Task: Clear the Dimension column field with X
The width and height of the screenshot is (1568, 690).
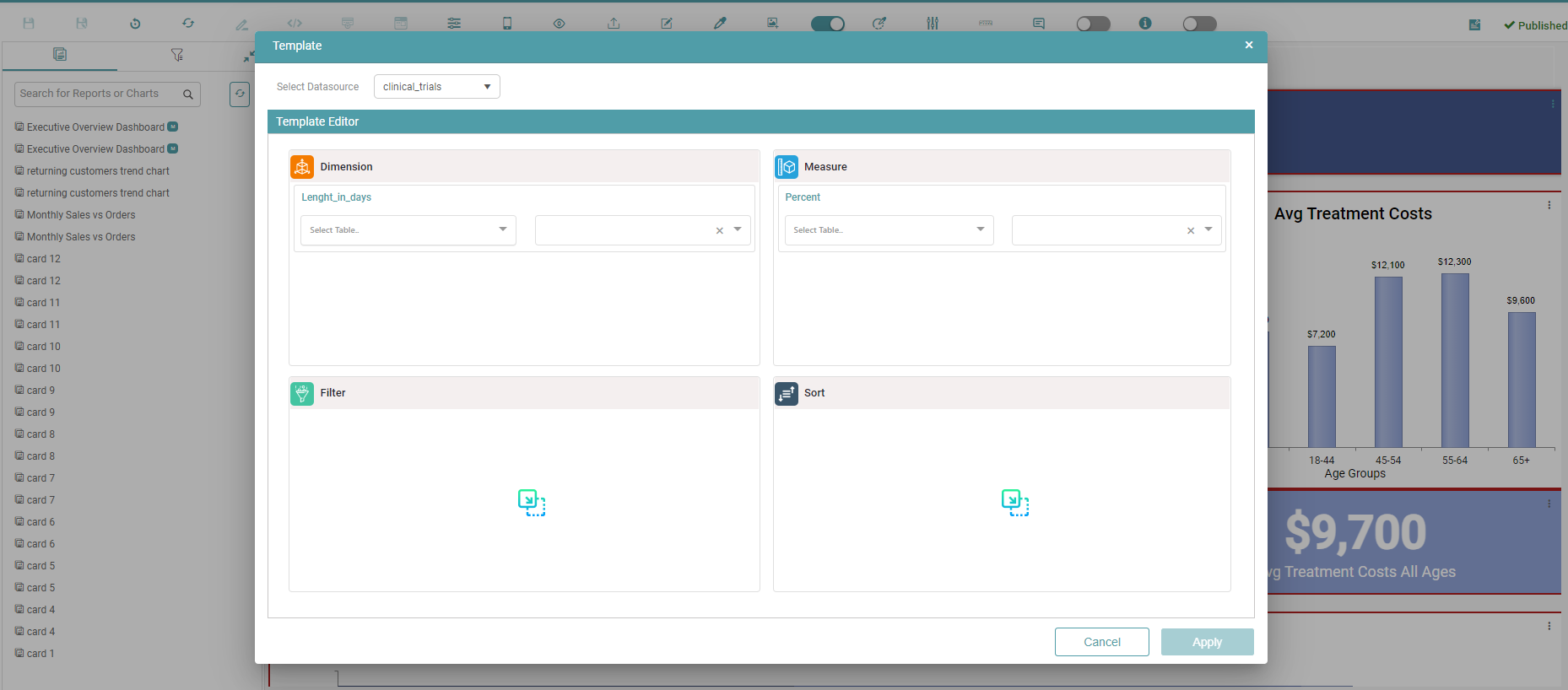Action: (720, 230)
